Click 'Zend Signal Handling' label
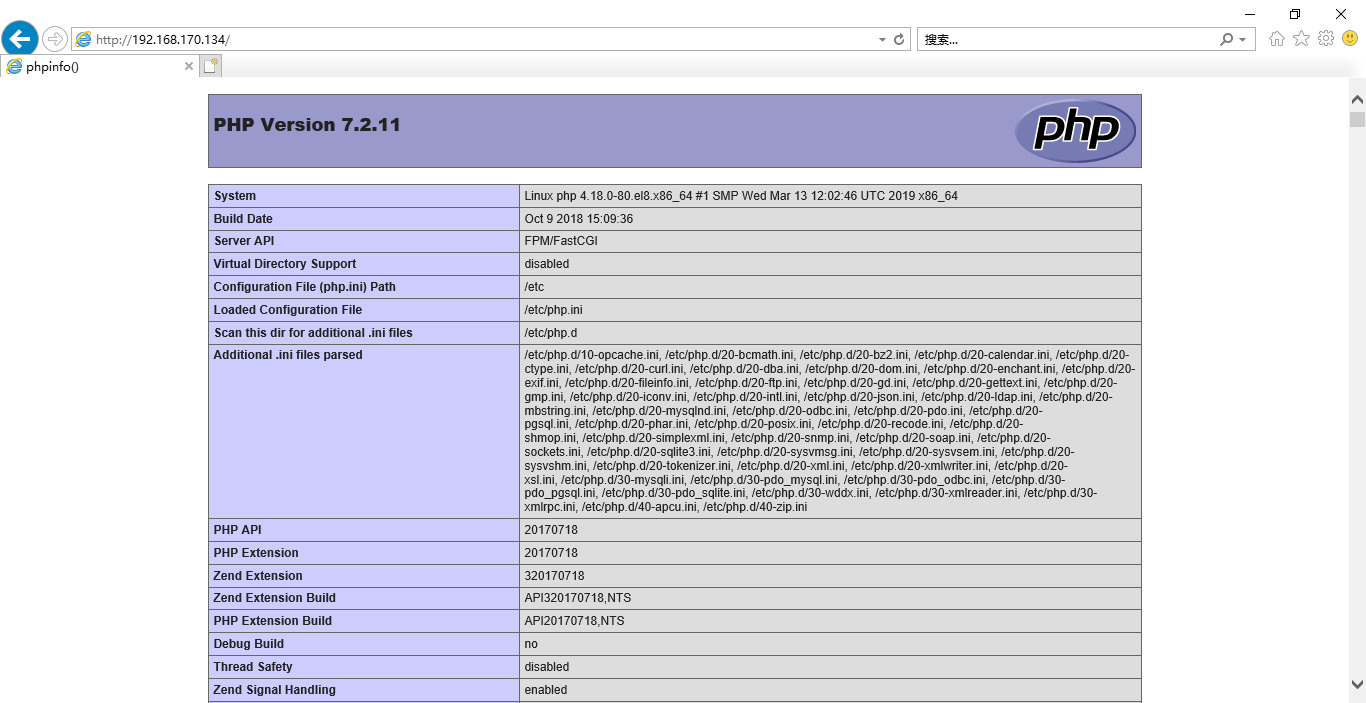Image resolution: width=1366 pixels, height=703 pixels. click(x=275, y=690)
